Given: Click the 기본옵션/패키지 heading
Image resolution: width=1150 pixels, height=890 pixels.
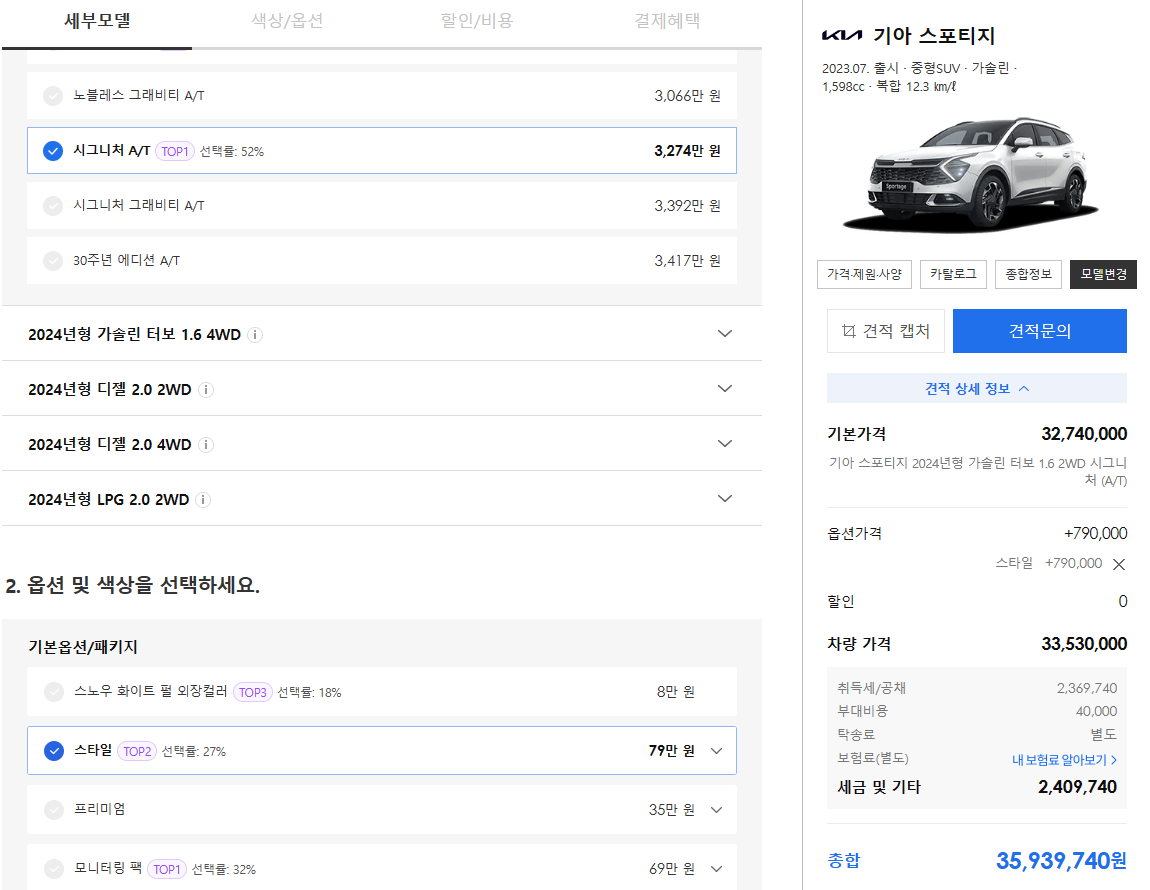Looking at the screenshot, I should click(83, 647).
